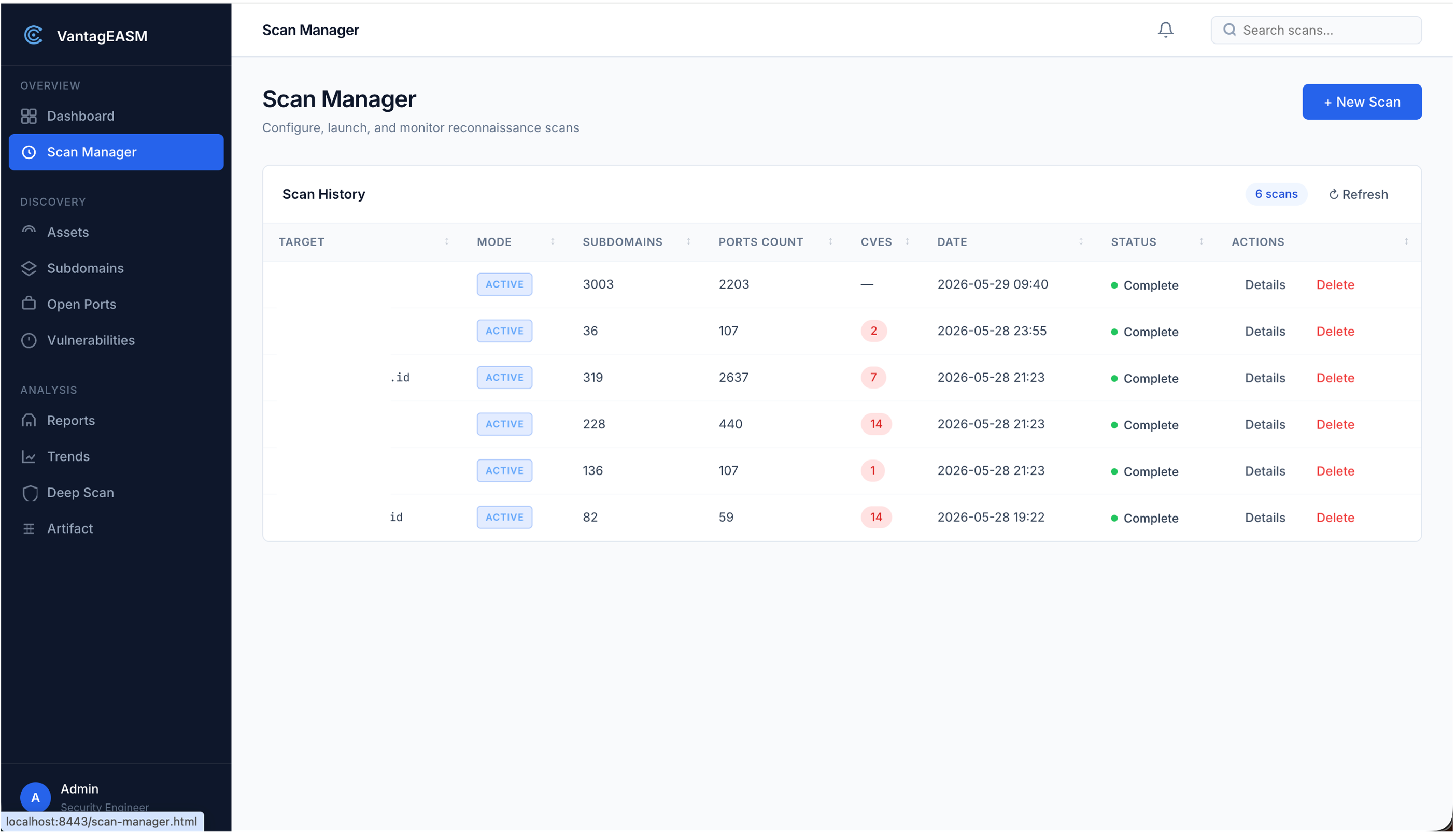Click the Deep Scan shield icon

[x=30, y=493]
